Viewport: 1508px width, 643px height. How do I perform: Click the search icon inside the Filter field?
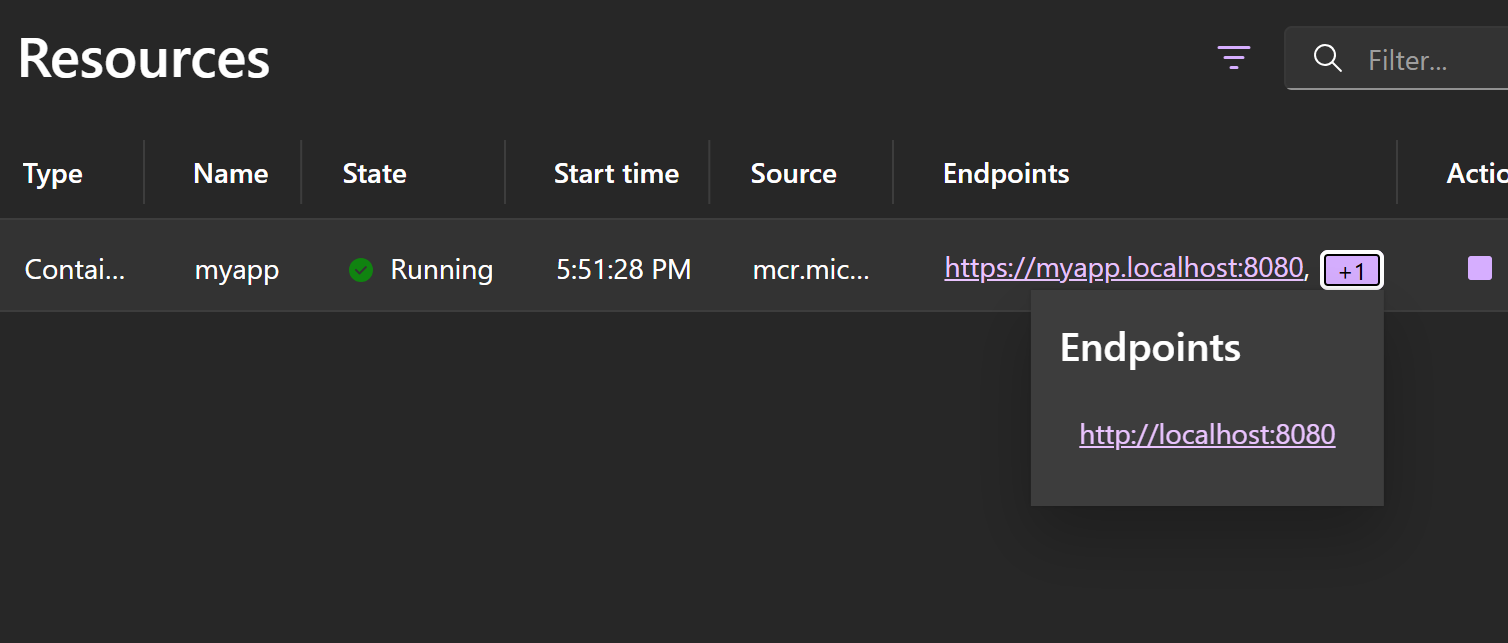click(x=1327, y=59)
